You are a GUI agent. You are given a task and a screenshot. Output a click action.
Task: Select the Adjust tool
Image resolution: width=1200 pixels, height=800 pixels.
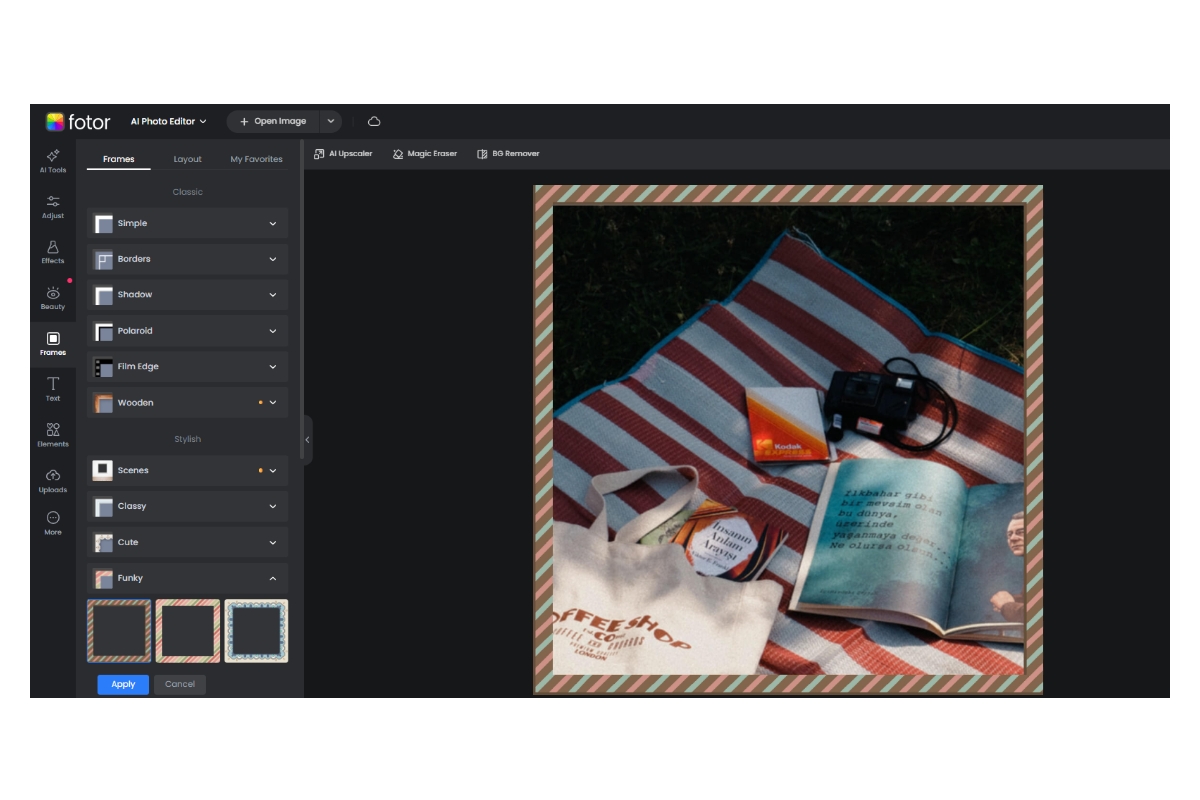(53, 207)
